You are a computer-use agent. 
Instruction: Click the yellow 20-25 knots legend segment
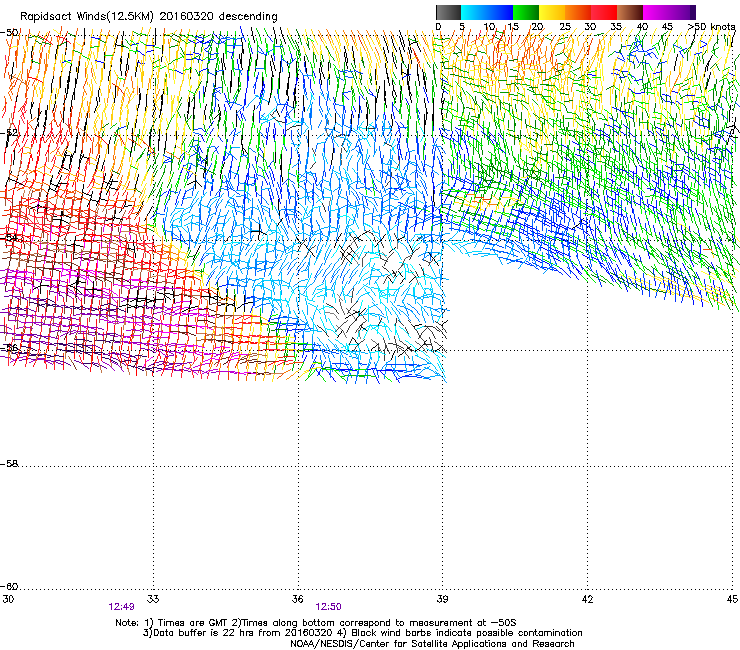(x=552, y=12)
